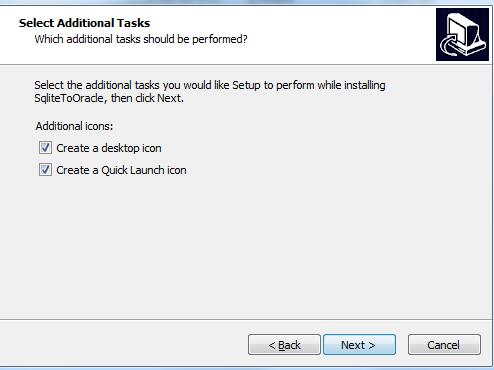Click the empty gray area below Quick Launch option
This screenshot has width=494, height=370.
click(247, 247)
